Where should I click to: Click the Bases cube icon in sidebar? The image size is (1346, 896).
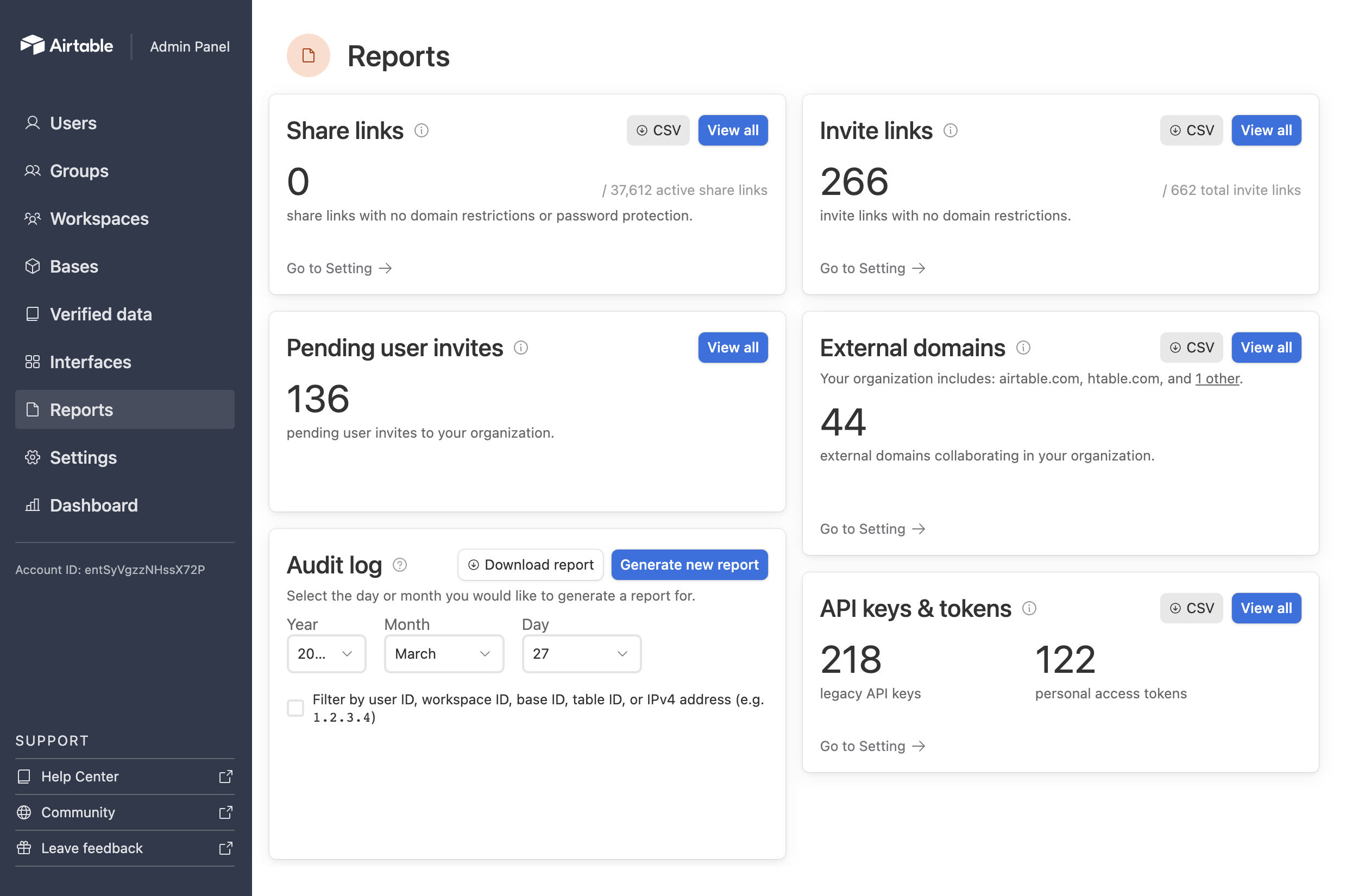tap(33, 266)
